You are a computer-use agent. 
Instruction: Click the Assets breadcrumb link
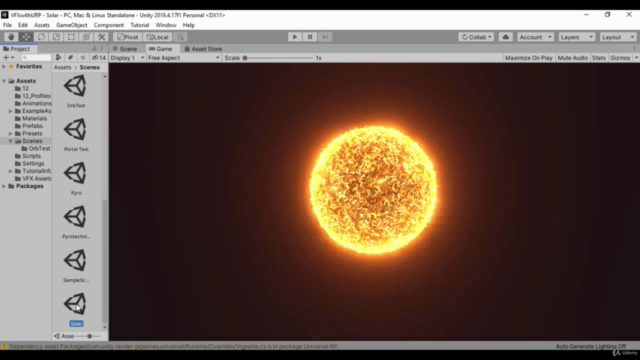point(62,67)
